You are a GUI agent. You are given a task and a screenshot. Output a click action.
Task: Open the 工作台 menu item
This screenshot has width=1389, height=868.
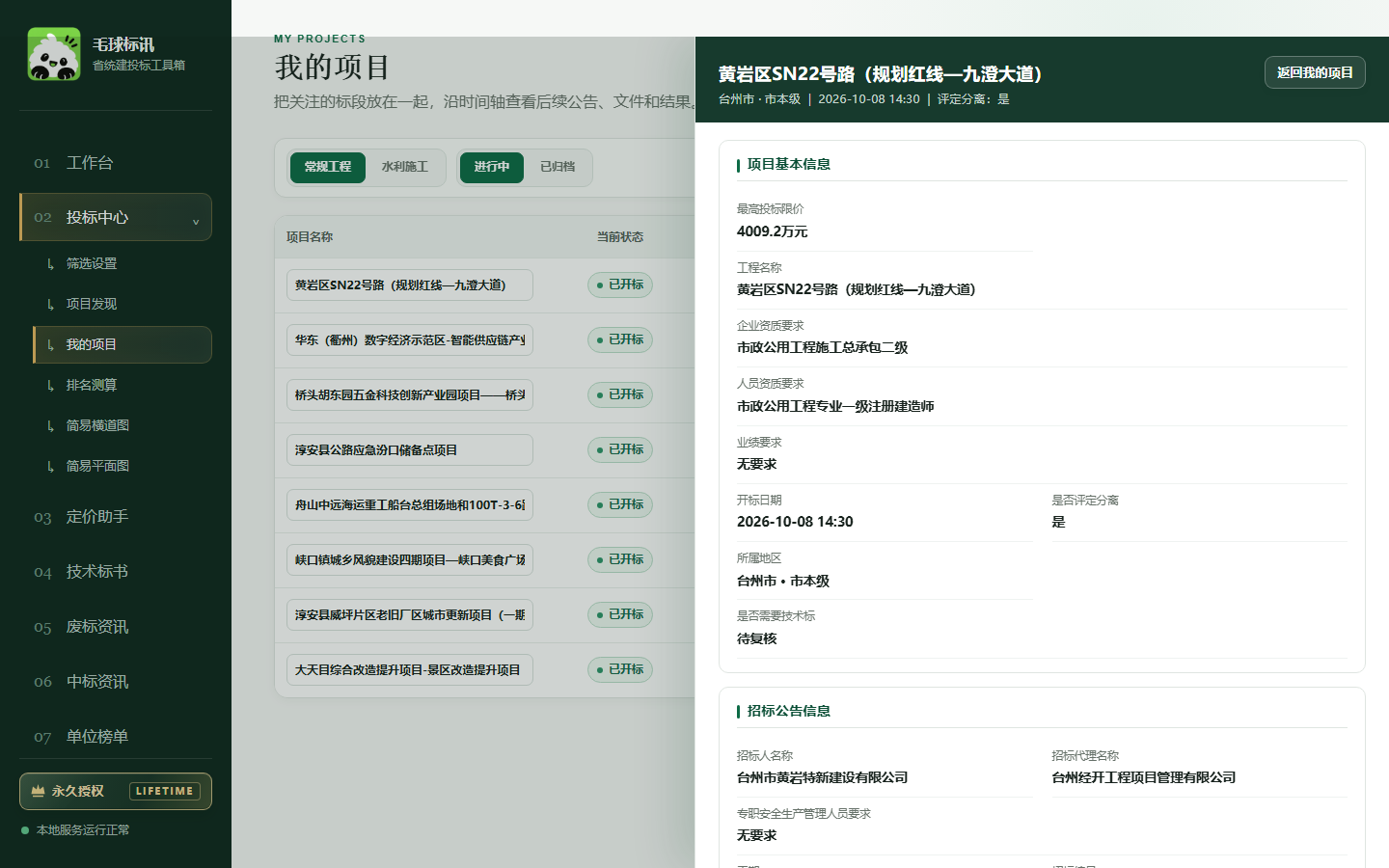(116, 163)
